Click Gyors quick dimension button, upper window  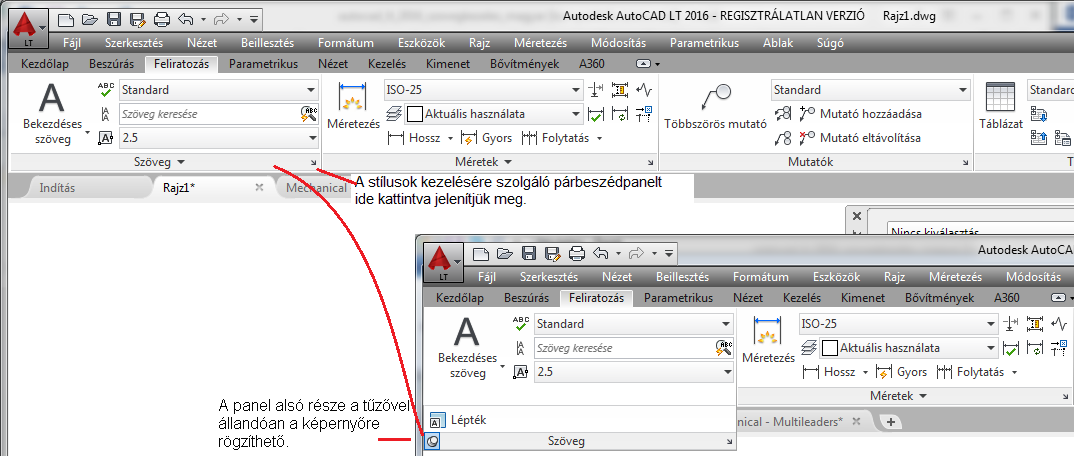click(x=486, y=138)
